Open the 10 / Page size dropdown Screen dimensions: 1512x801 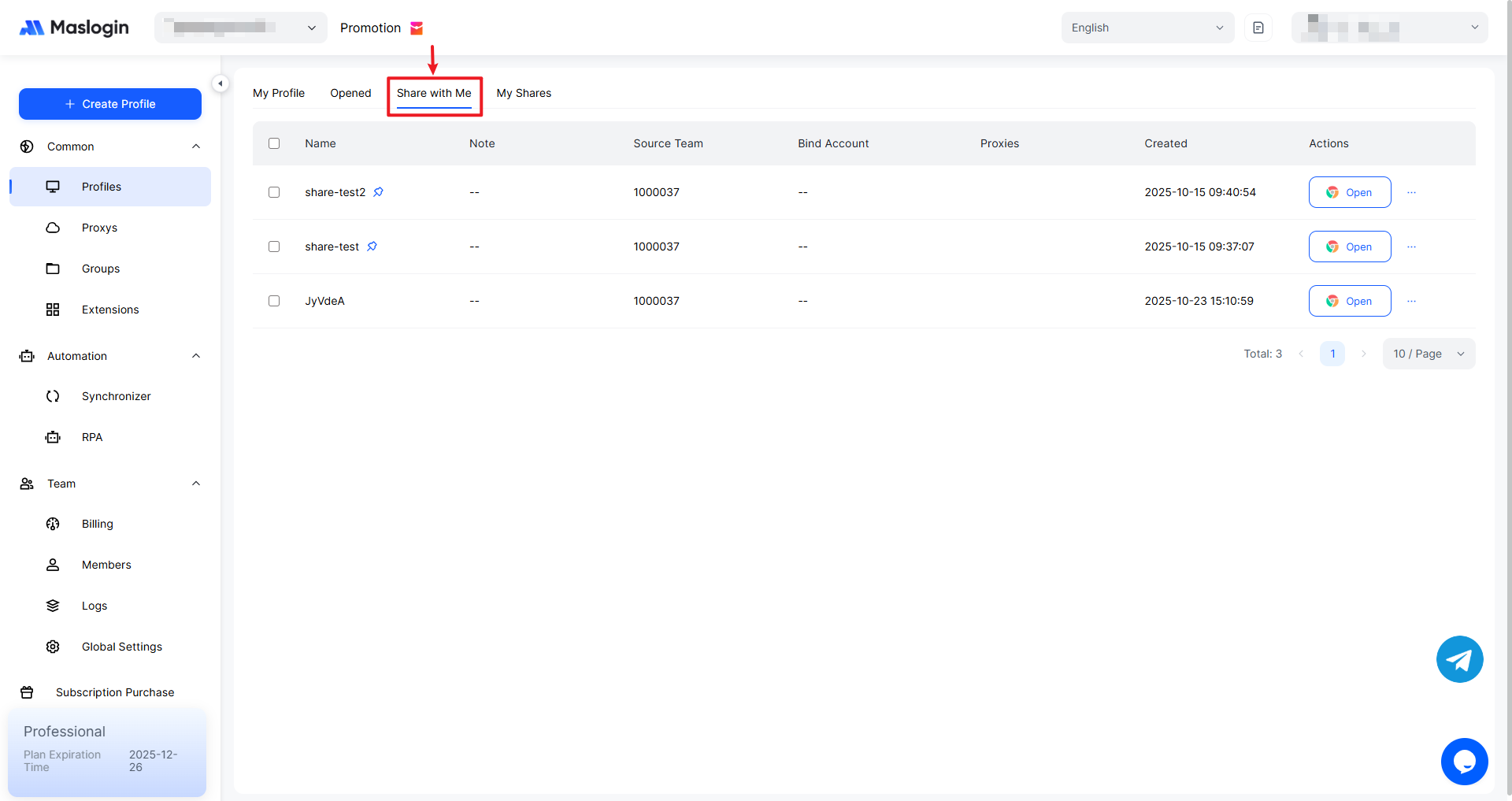click(x=1429, y=354)
